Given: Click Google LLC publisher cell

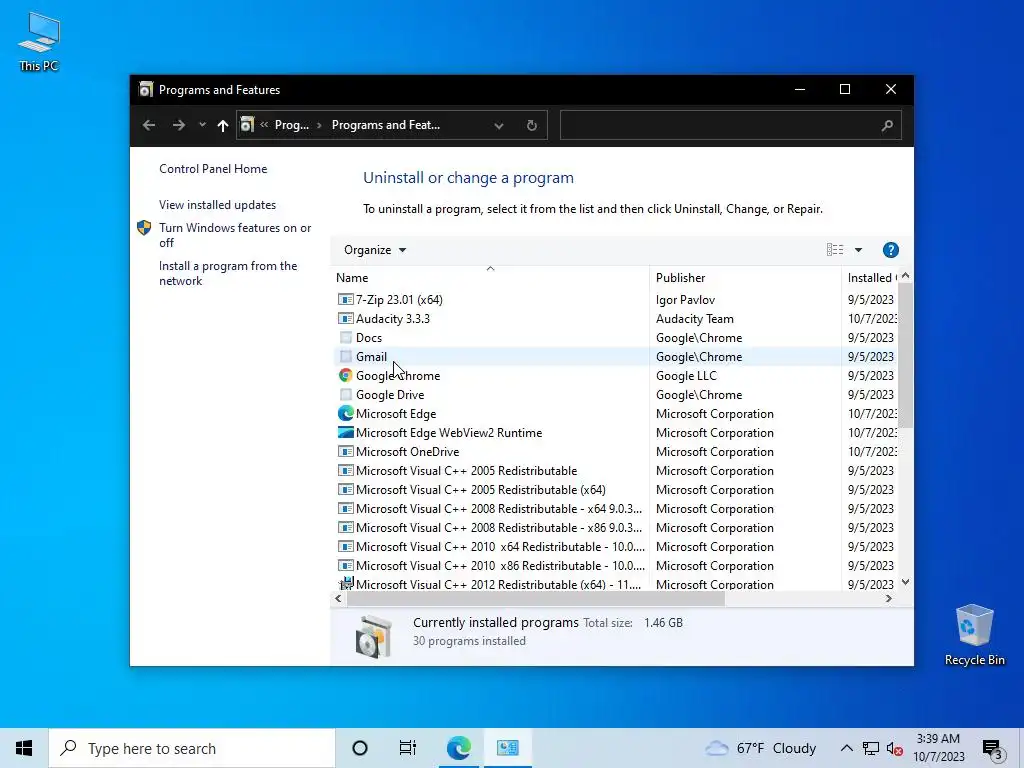Looking at the screenshot, I should coord(686,376).
